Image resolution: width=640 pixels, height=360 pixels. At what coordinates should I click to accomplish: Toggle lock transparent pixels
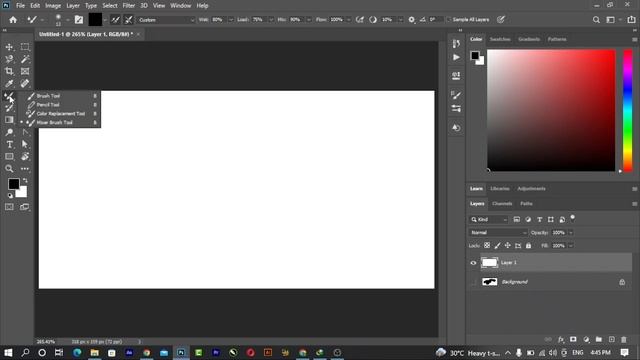pyautogui.click(x=487, y=246)
